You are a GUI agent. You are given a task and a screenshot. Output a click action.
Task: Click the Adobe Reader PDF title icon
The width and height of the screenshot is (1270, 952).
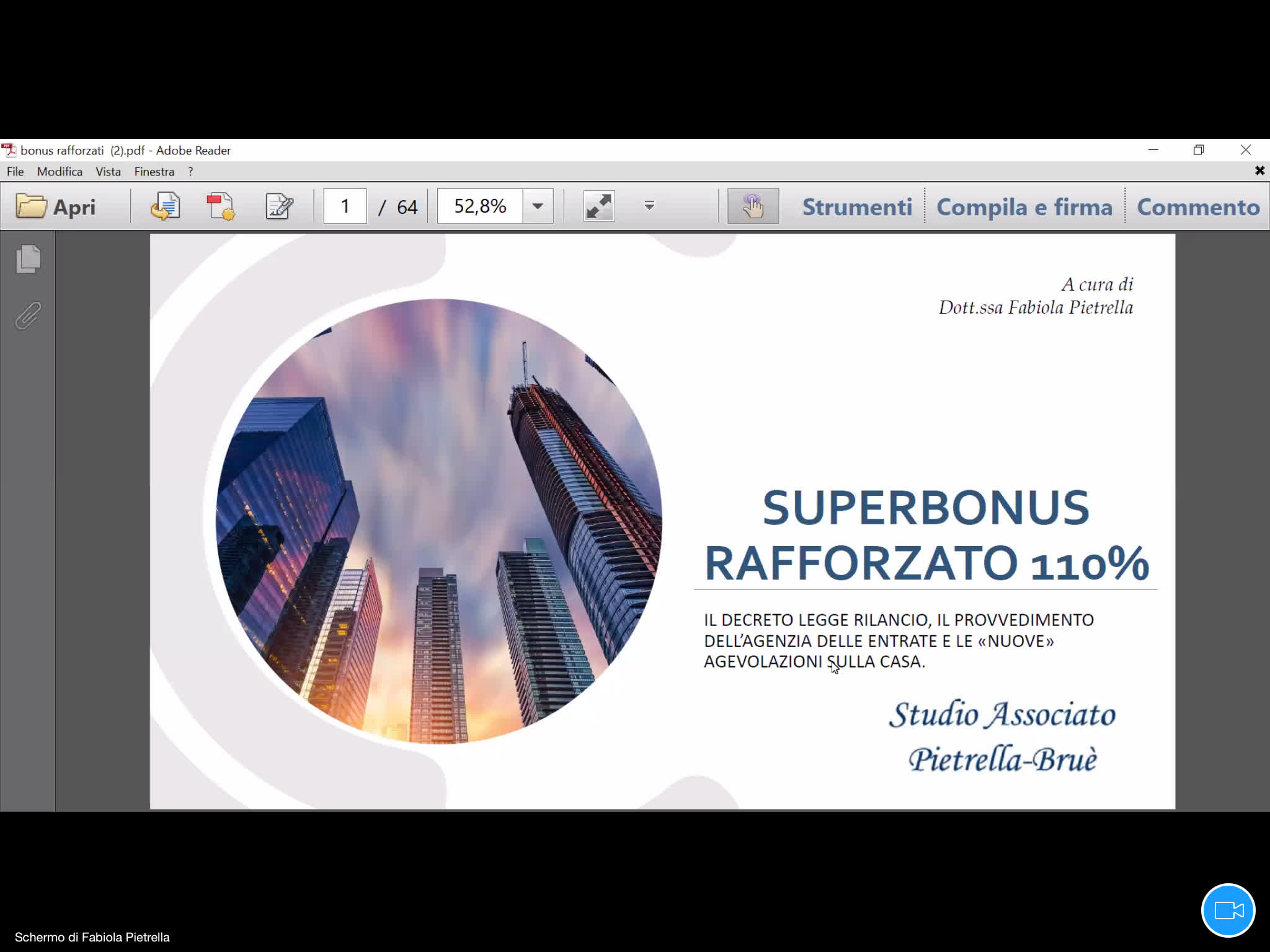click(x=9, y=150)
